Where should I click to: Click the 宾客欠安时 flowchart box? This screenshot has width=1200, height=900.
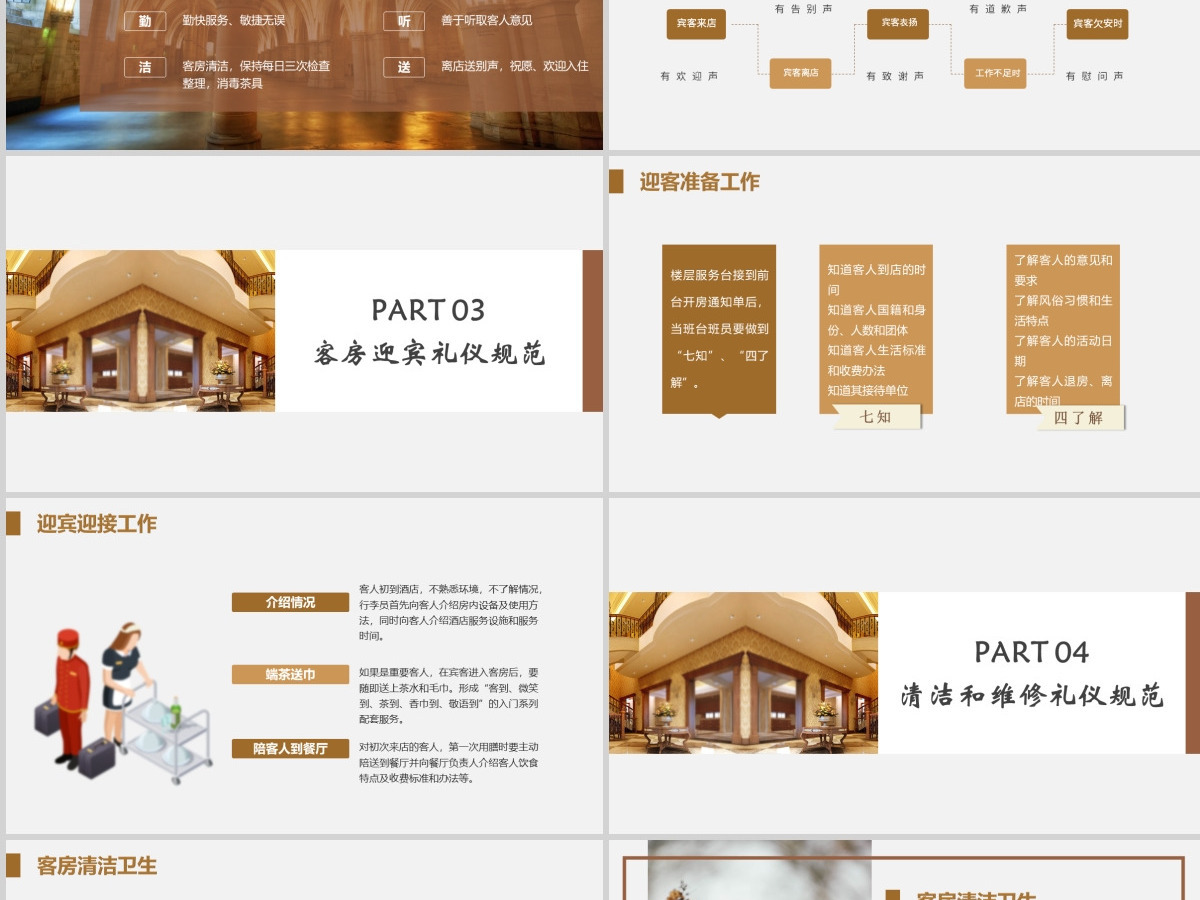click(1097, 24)
